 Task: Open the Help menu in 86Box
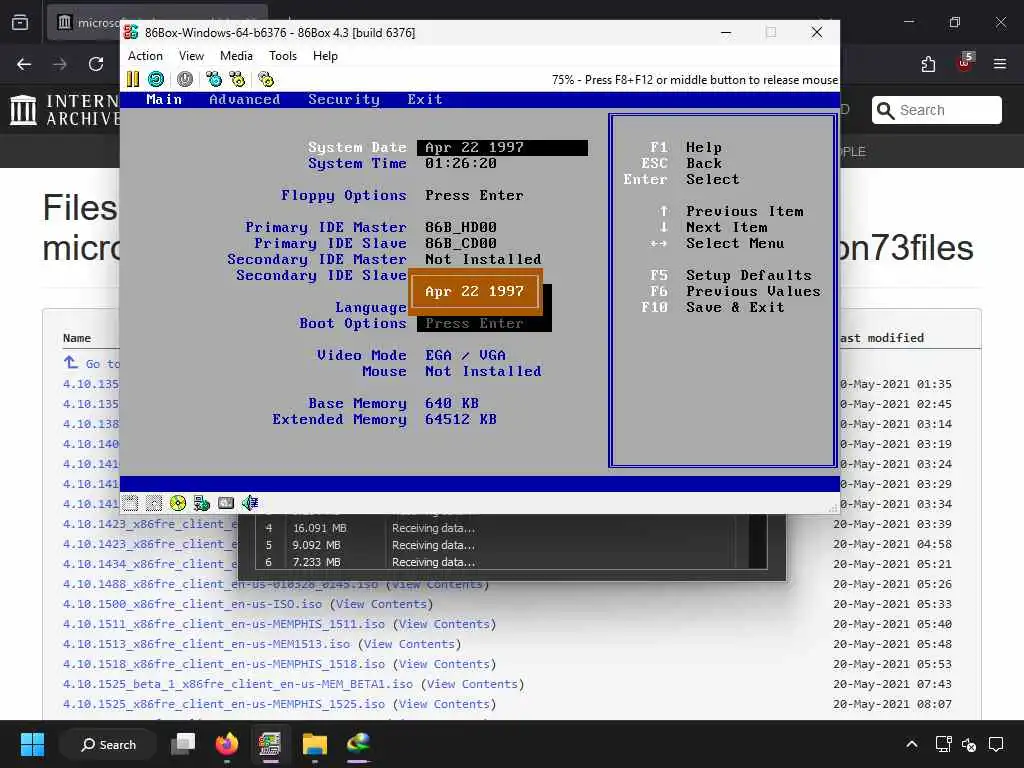[x=325, y=56]
